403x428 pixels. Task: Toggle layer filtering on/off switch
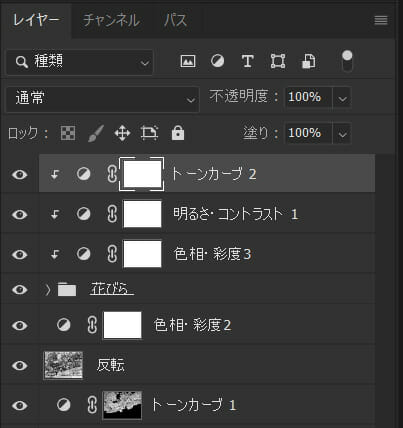tap(347, 61)
